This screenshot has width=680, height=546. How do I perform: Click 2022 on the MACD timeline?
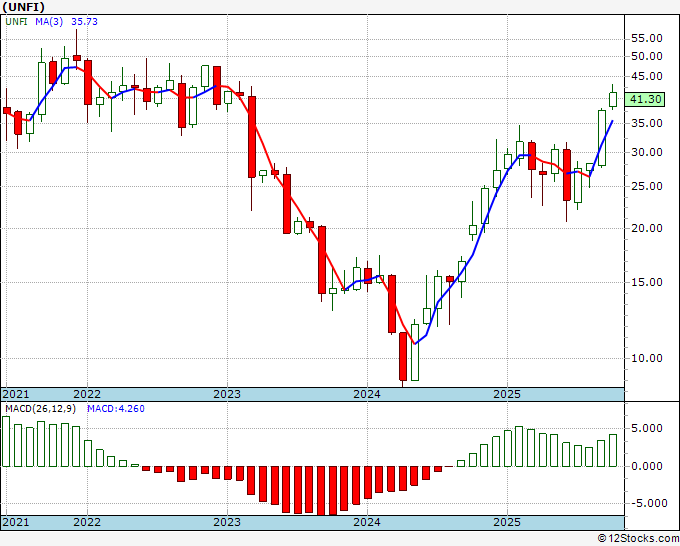click(87, 522)
